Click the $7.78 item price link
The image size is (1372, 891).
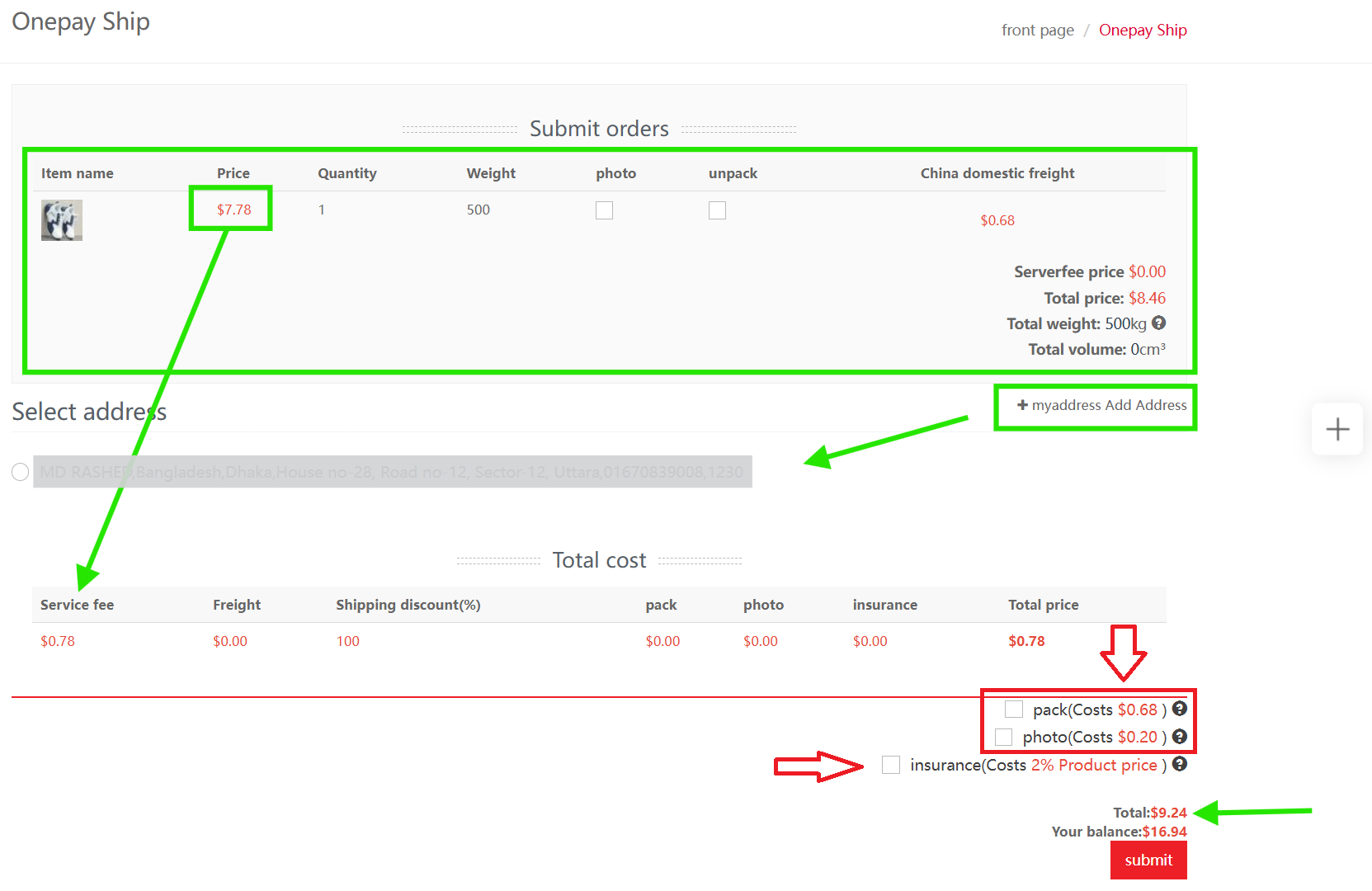tap(230, 210)
